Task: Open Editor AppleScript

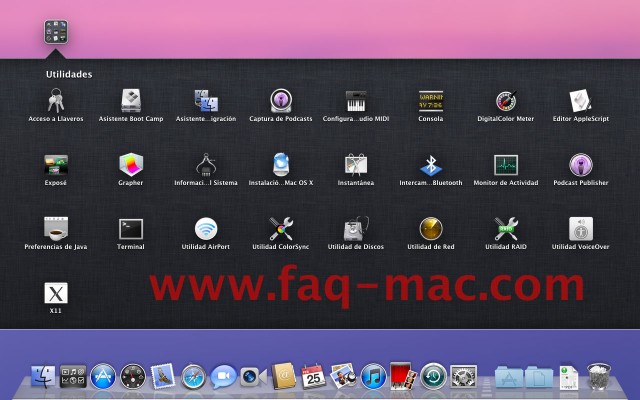Action: [580, 101]
